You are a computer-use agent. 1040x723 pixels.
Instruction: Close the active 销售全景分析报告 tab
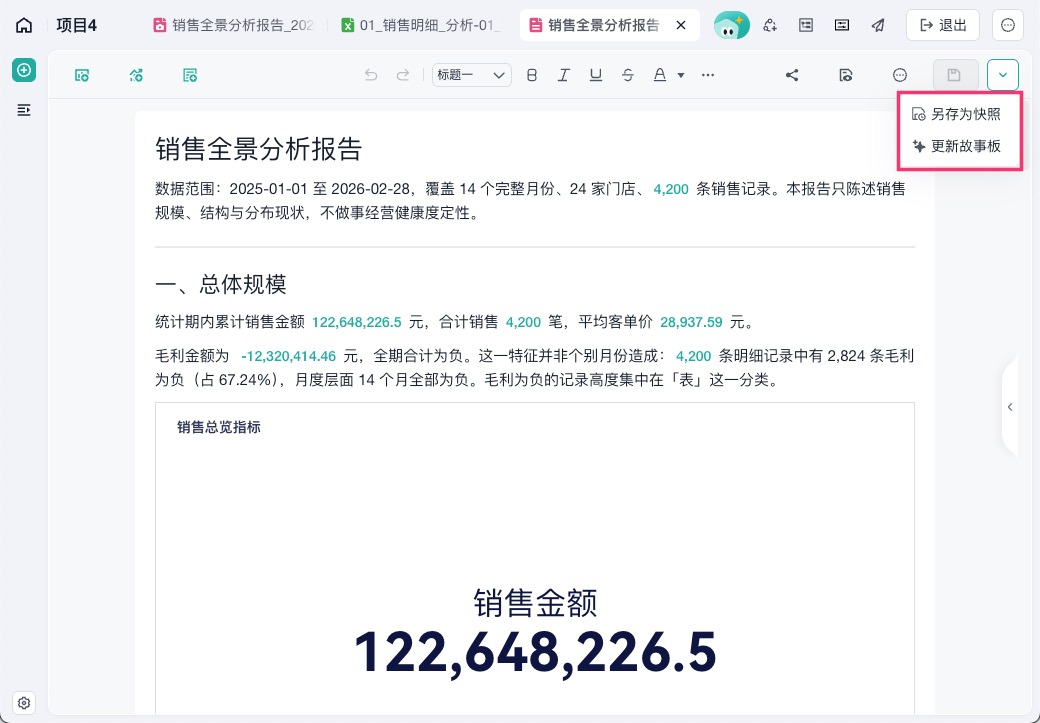681,26
